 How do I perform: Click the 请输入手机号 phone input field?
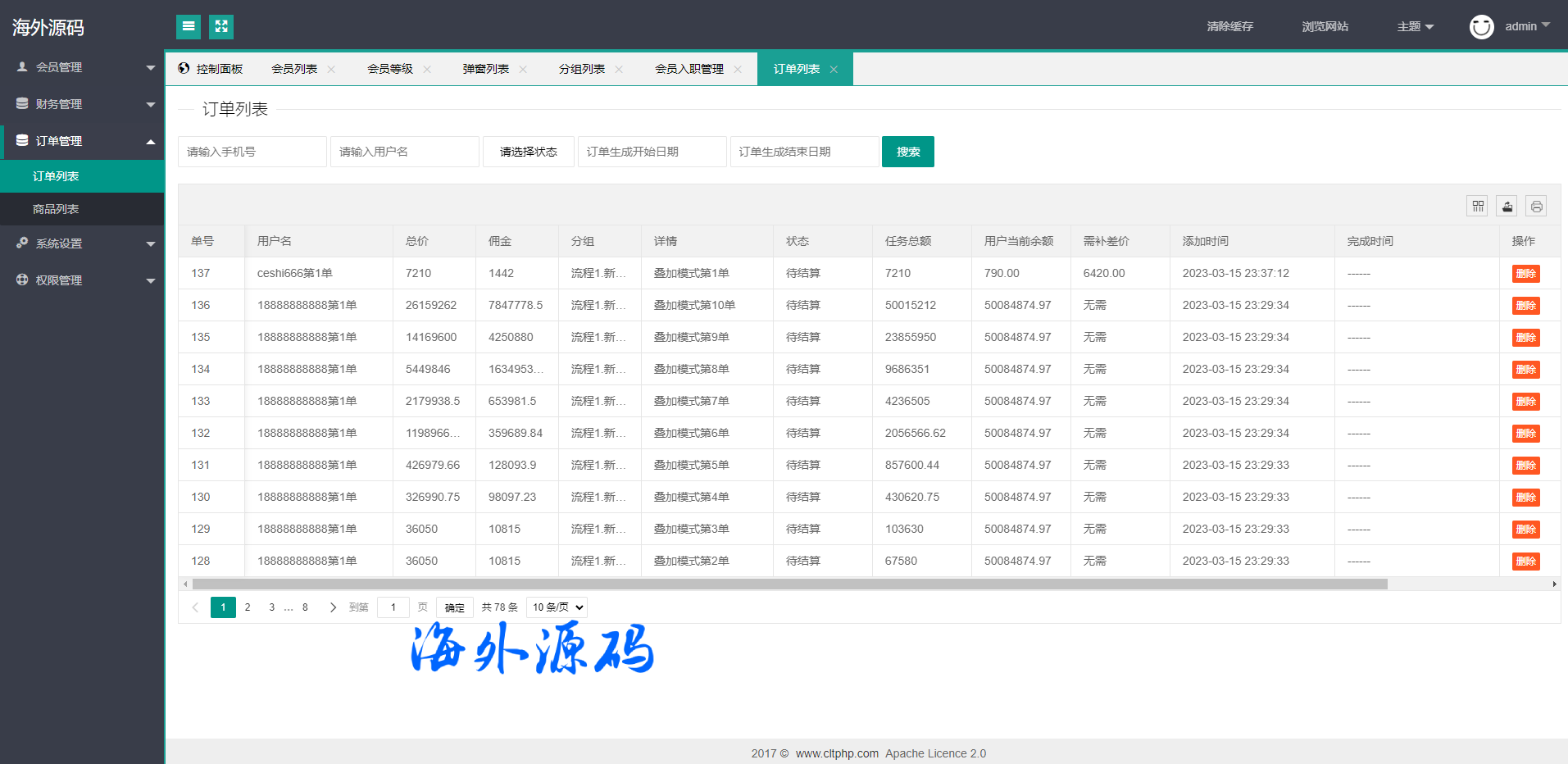pos(252,152)
